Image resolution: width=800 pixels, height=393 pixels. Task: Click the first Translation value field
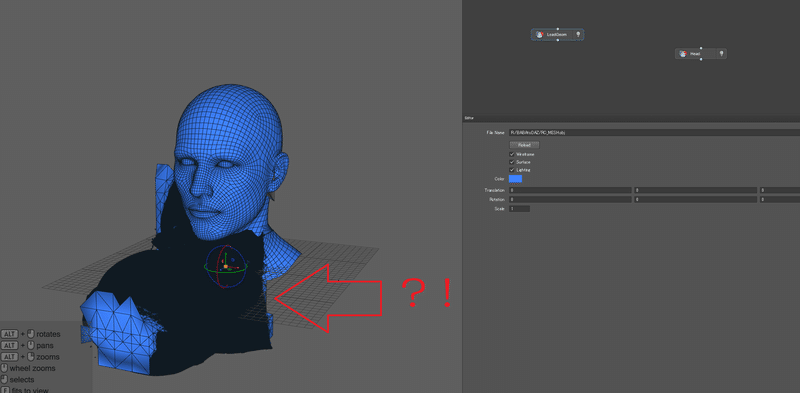(x=570, y=190)
